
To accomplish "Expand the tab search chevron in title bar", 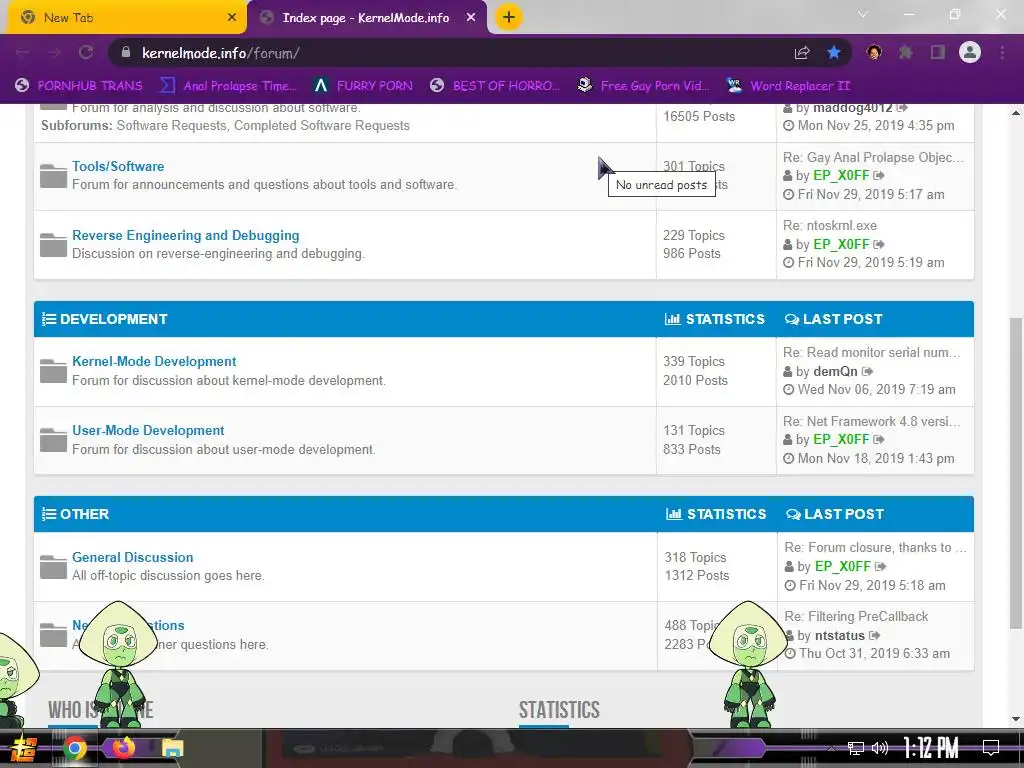I will point(863,14).
